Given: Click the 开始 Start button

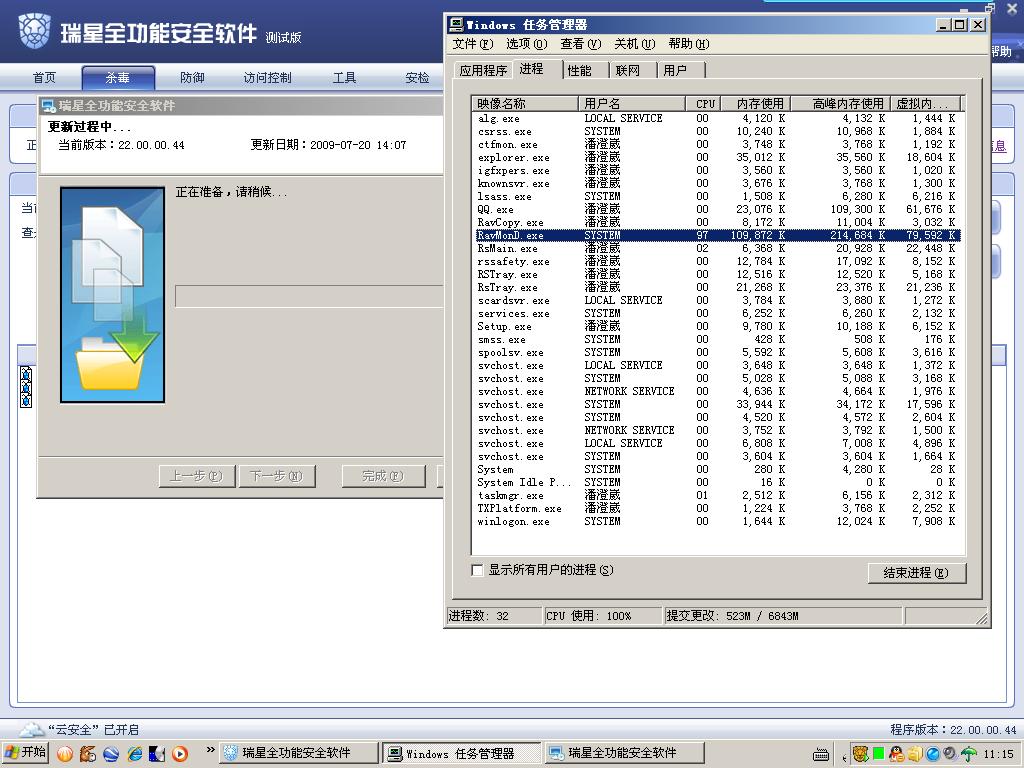Looking at the screenshot, I should tap(26, 752).
